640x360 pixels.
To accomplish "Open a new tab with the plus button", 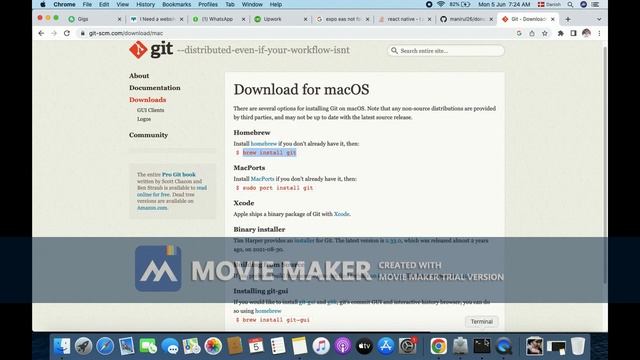I will [x=568, y=19].
